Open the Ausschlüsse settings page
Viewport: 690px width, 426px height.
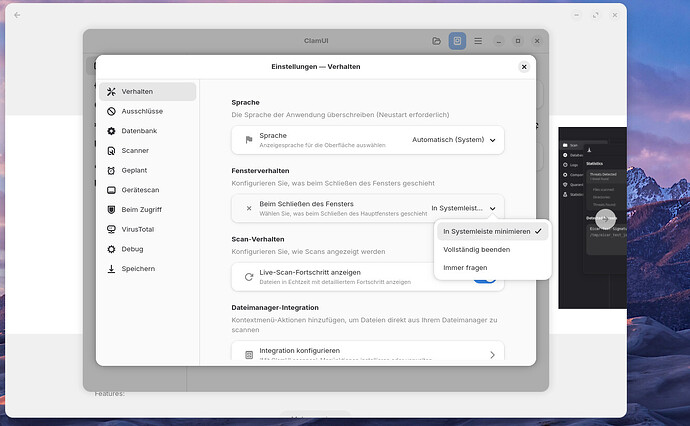point(147,111)
